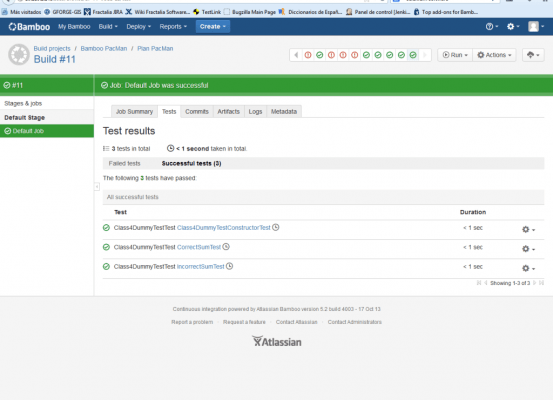
Task: Open CorrectSumTest test link
Action: pos(199,247)
